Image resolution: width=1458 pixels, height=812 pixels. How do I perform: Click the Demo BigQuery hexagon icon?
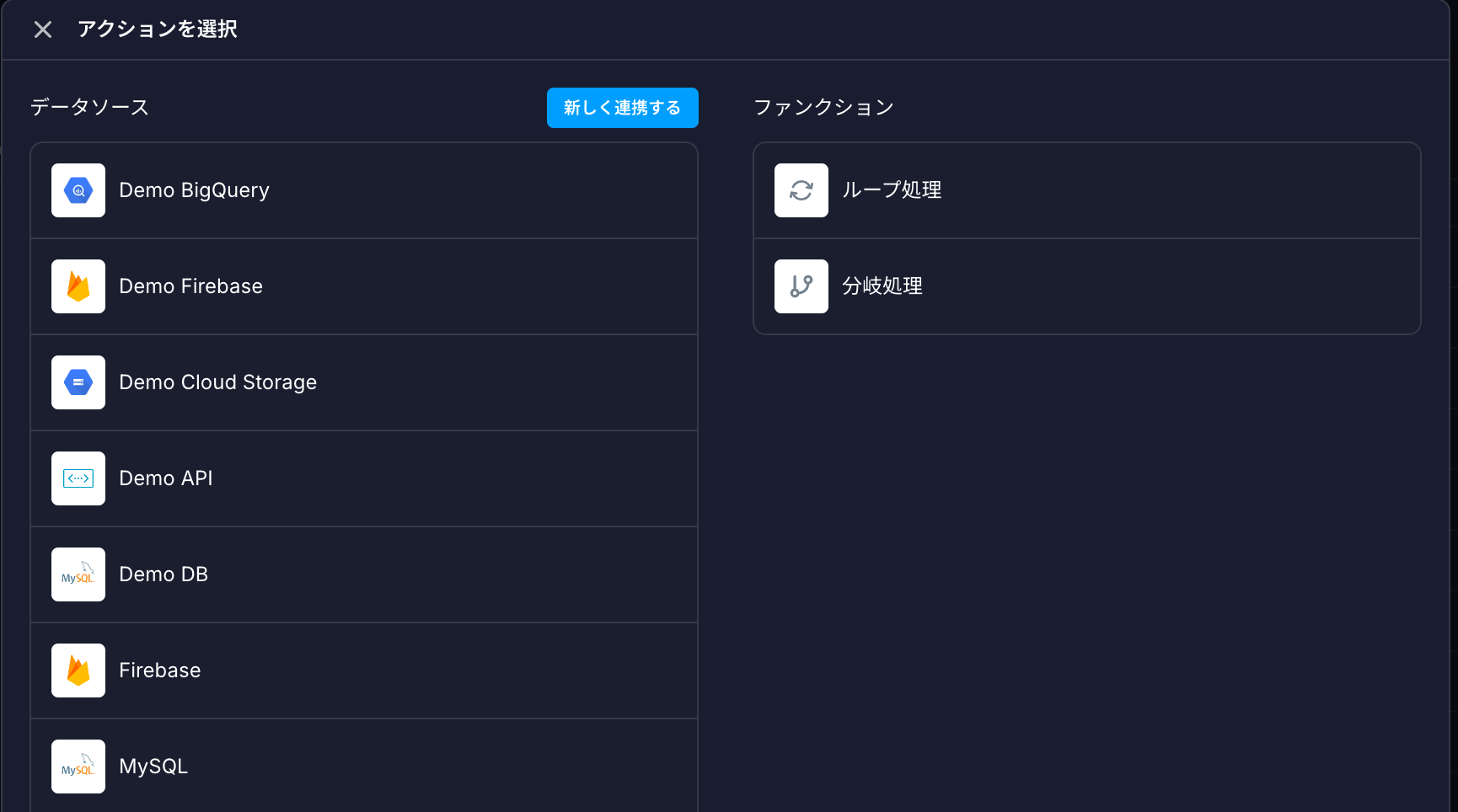78,190
